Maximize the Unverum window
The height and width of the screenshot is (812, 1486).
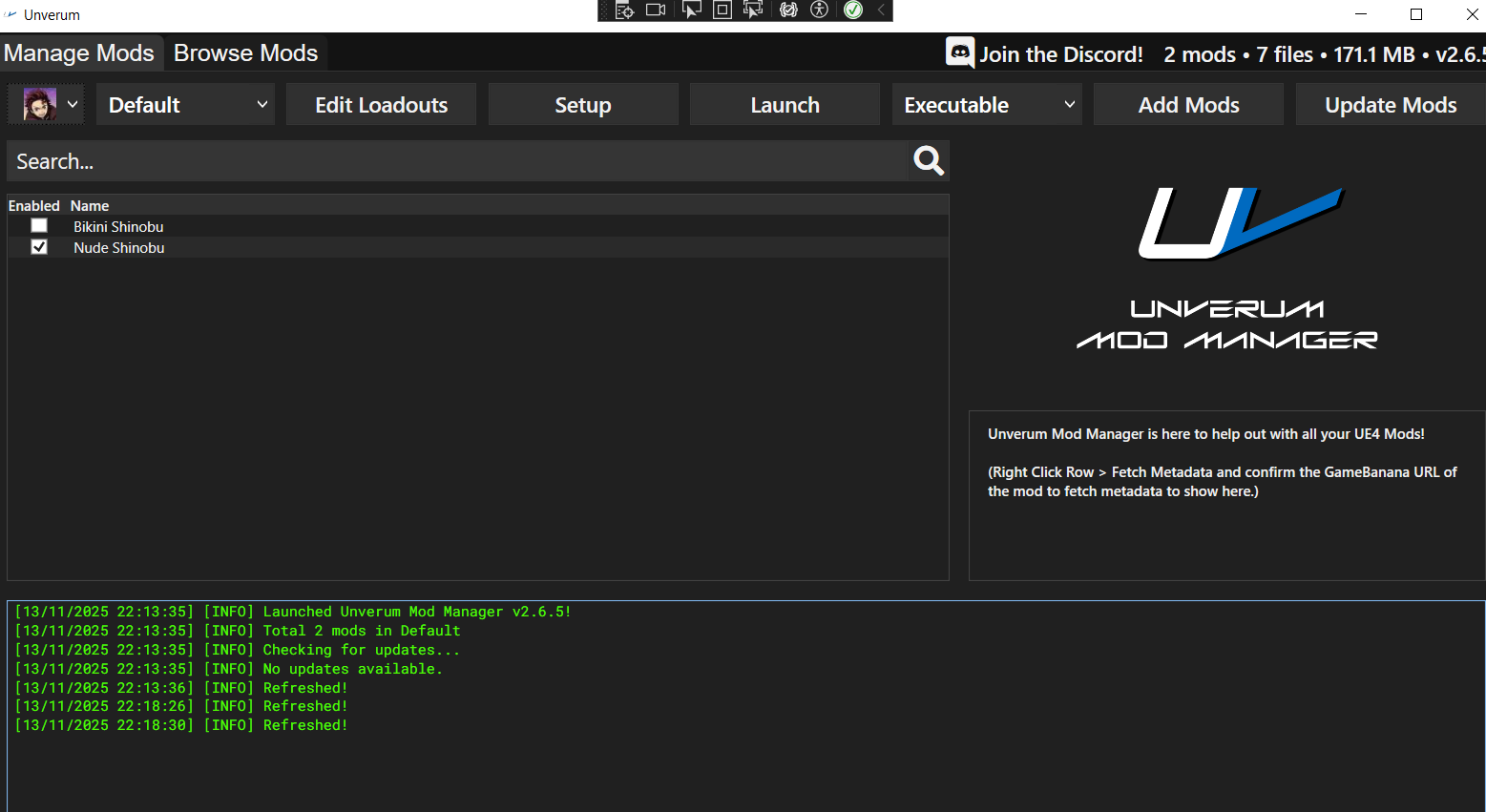pyautogui.click(x=1416, y=14)
